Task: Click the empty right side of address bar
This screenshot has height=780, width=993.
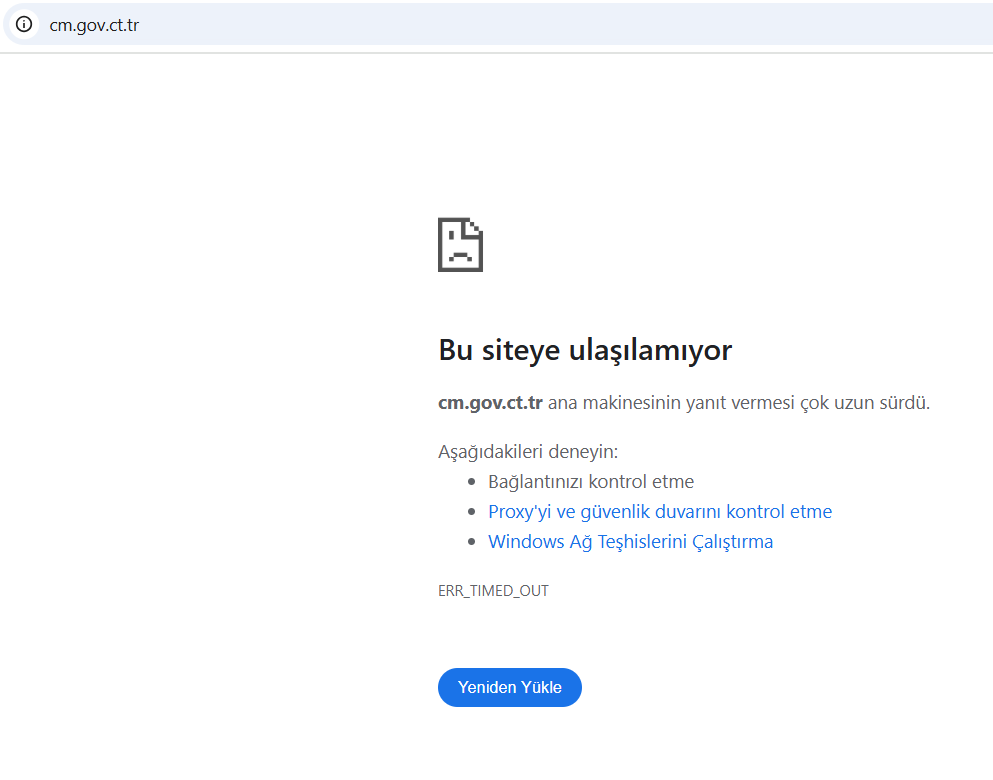Action: 600,25
